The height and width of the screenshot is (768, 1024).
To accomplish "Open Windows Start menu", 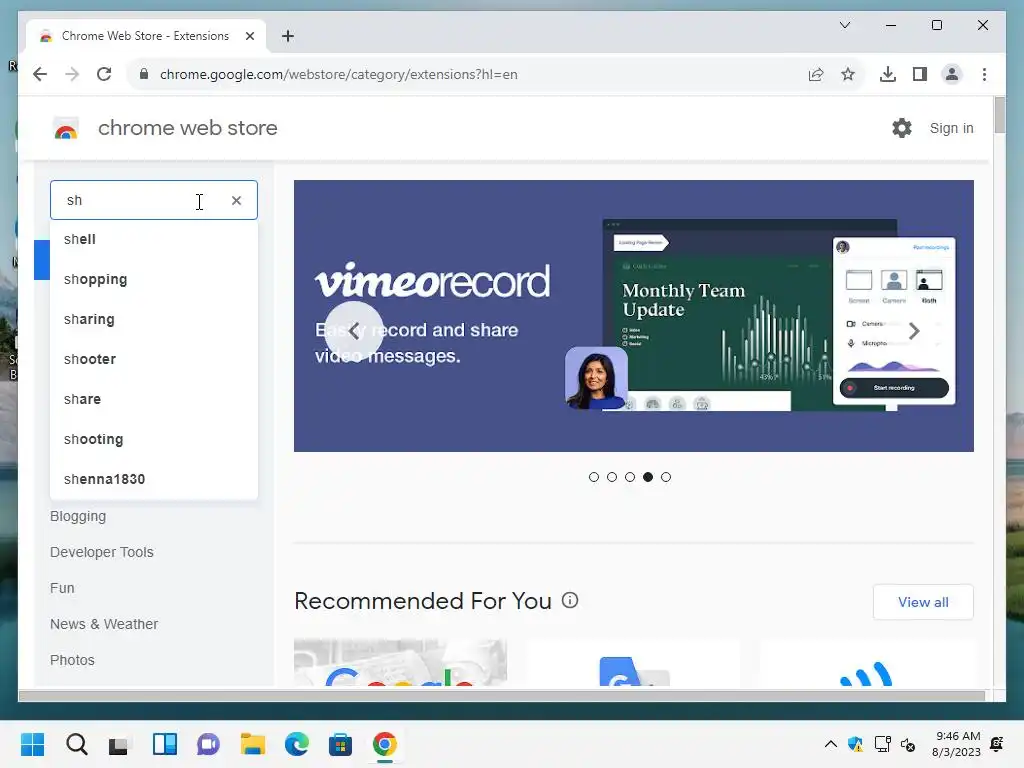I will 32,744.
